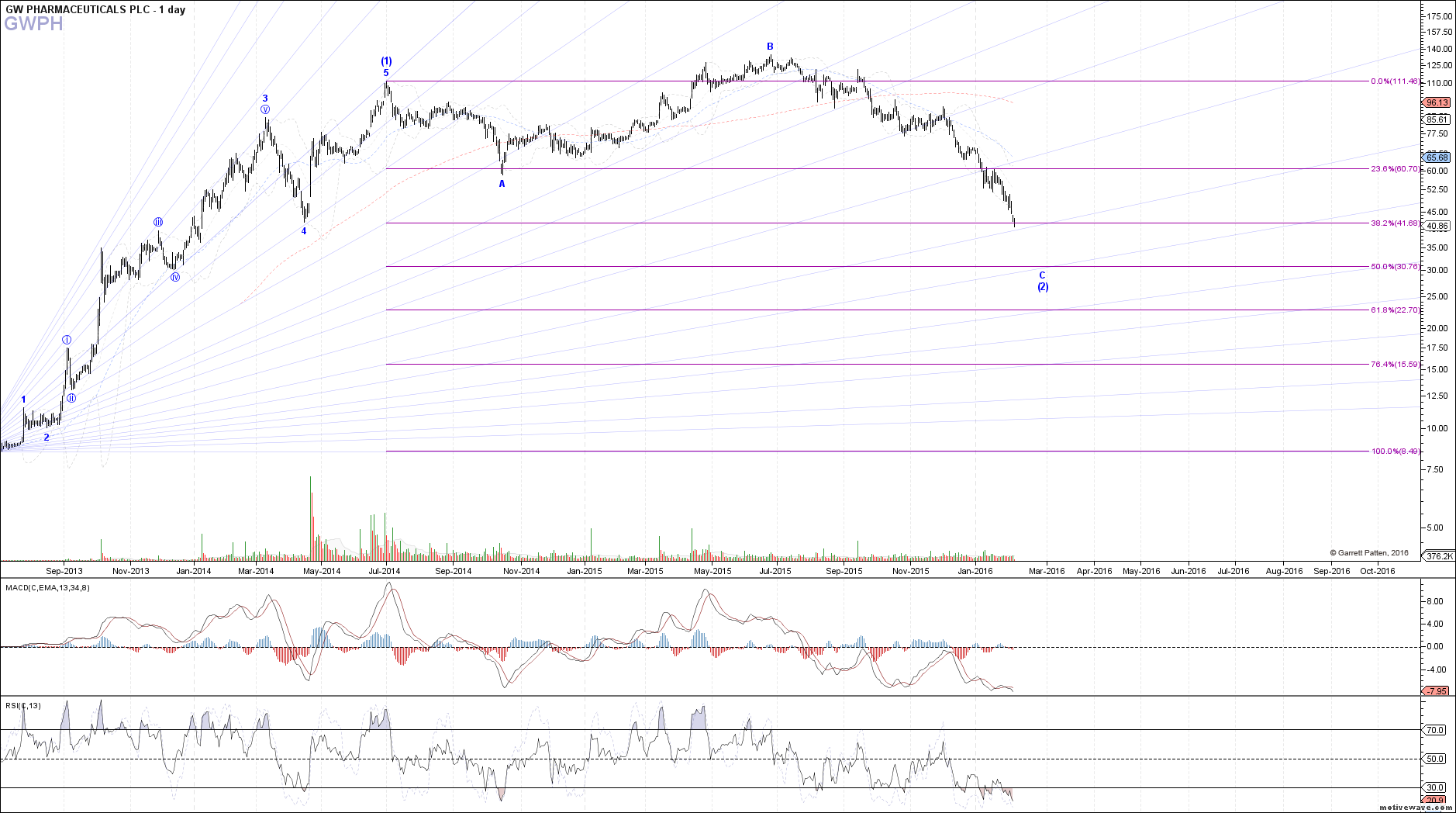Click the '© Garrett Patten, 2016' copyright text
Screen dimensions: 1456x813
1369,553
